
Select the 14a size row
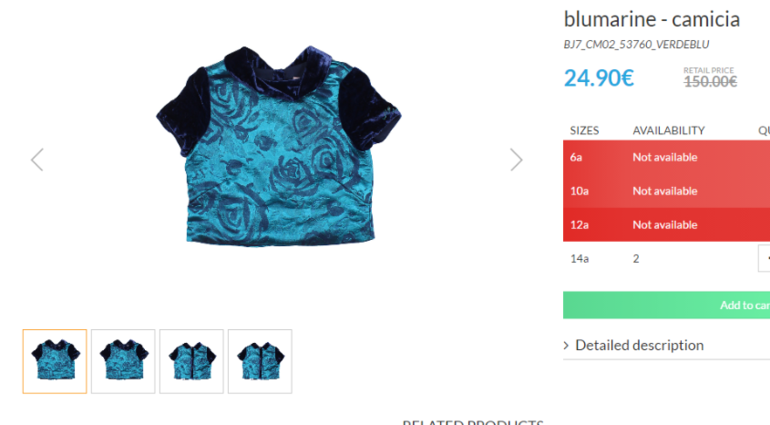pos(666,258)
